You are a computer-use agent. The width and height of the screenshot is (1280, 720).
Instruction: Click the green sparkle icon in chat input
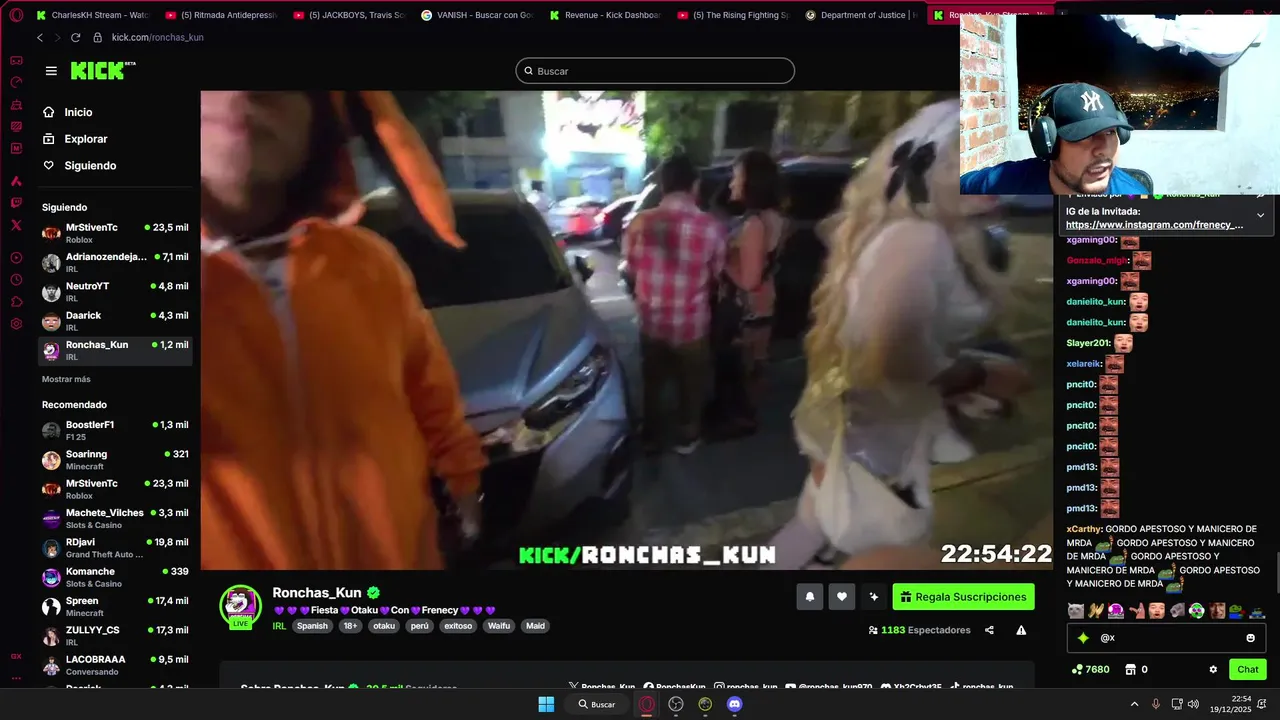point(1083,638)
